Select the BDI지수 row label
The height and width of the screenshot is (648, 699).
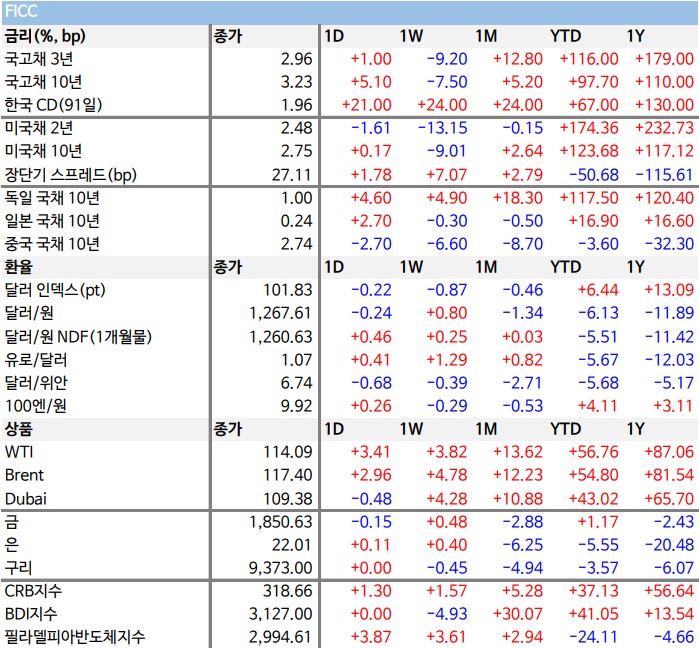click(x=31, y=614)
